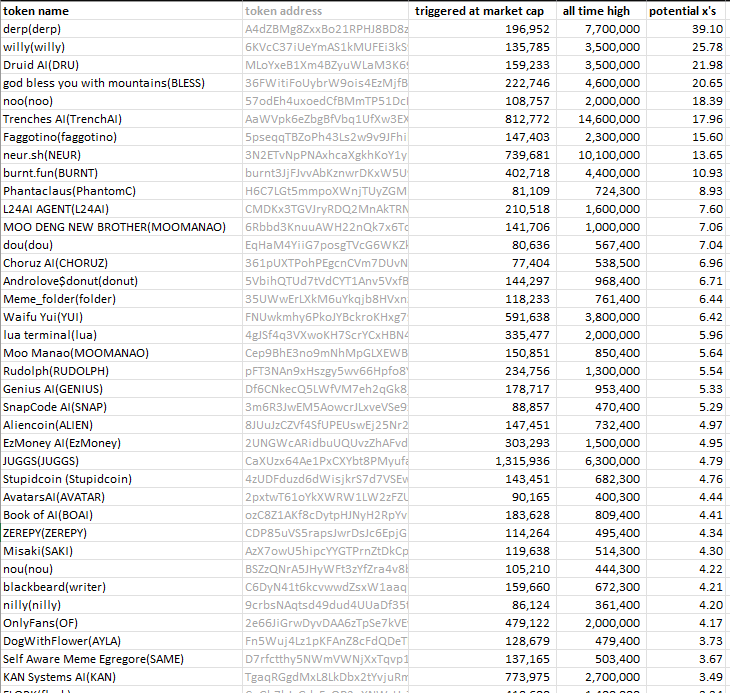Click the KAN Systems AI(KAN) cell
The image size is (730, 693).
[121, 677]
